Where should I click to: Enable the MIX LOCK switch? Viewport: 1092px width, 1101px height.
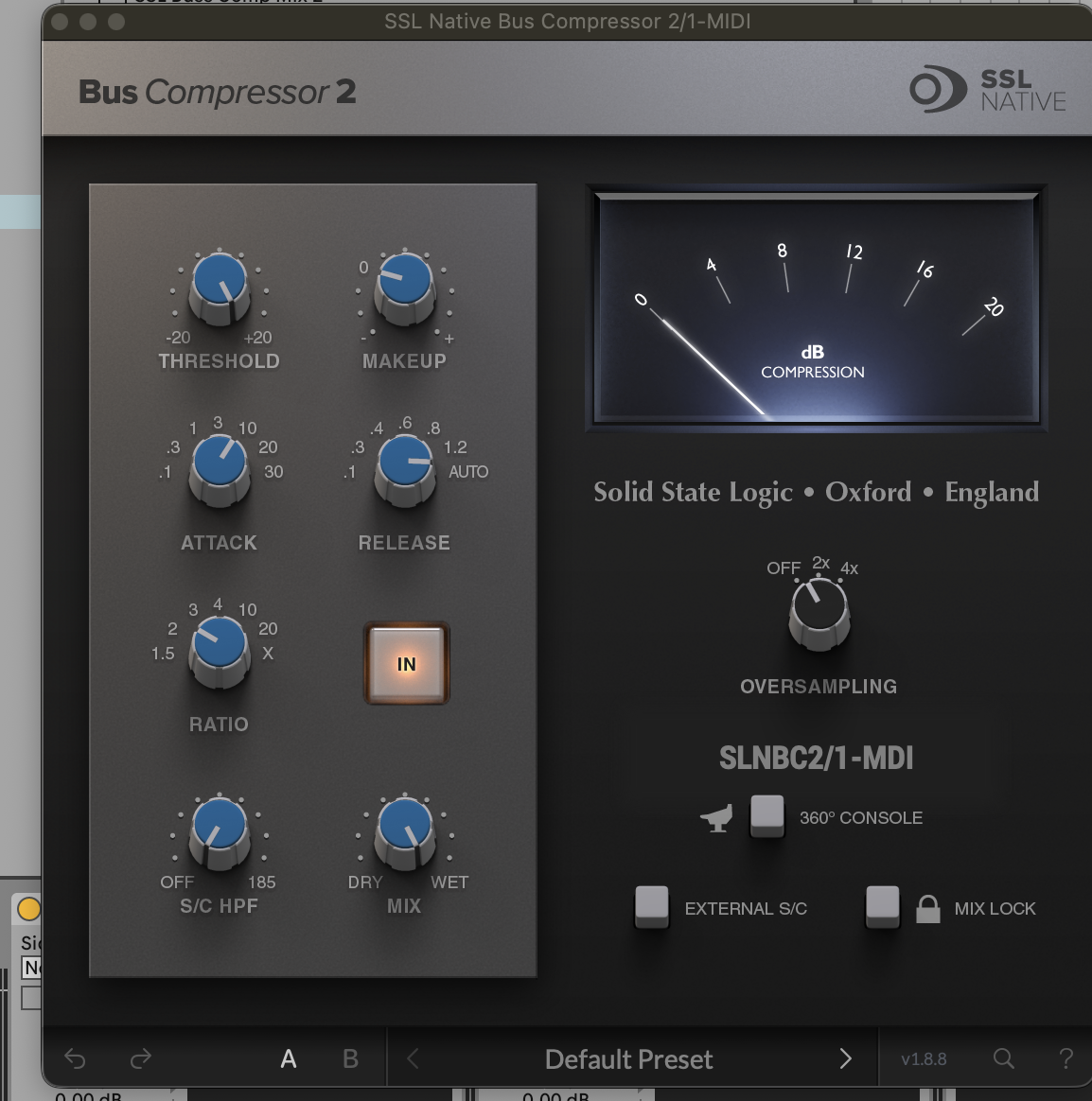[x=883, y=906]
